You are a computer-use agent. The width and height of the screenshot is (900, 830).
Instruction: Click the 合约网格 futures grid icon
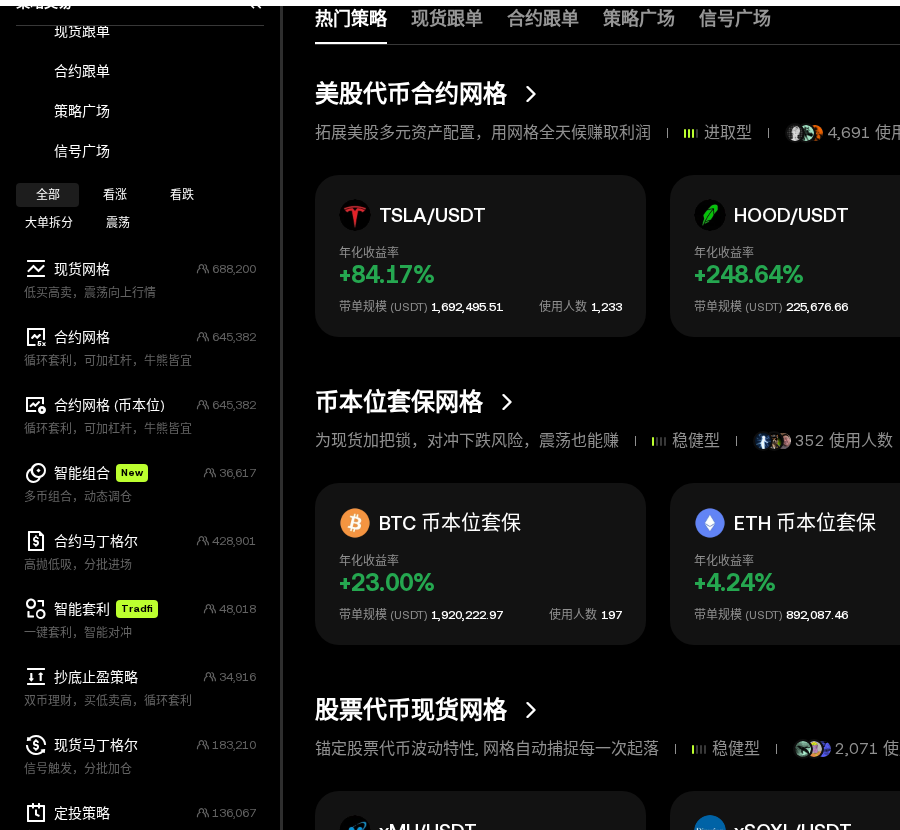[36, 337]
